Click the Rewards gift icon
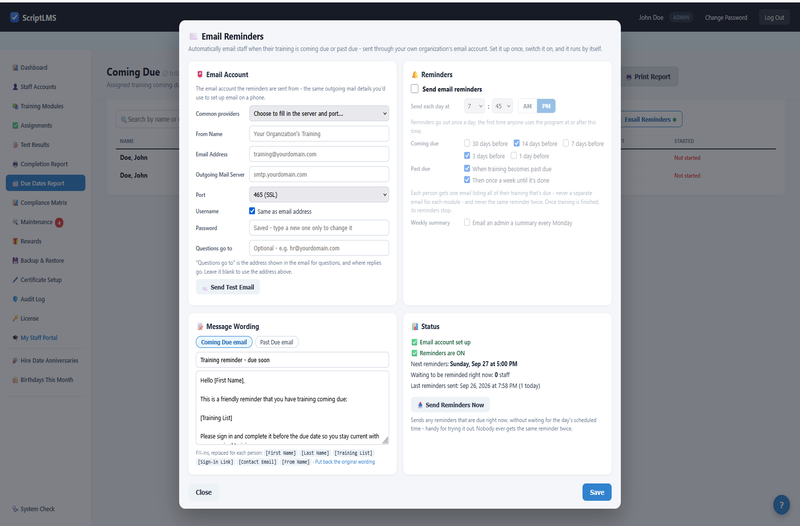The width and height of the screenshot is (800, 526). point(15,241)
